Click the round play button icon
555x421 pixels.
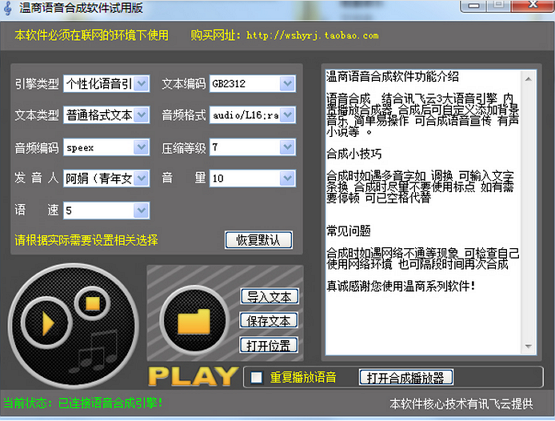(46, 323)
